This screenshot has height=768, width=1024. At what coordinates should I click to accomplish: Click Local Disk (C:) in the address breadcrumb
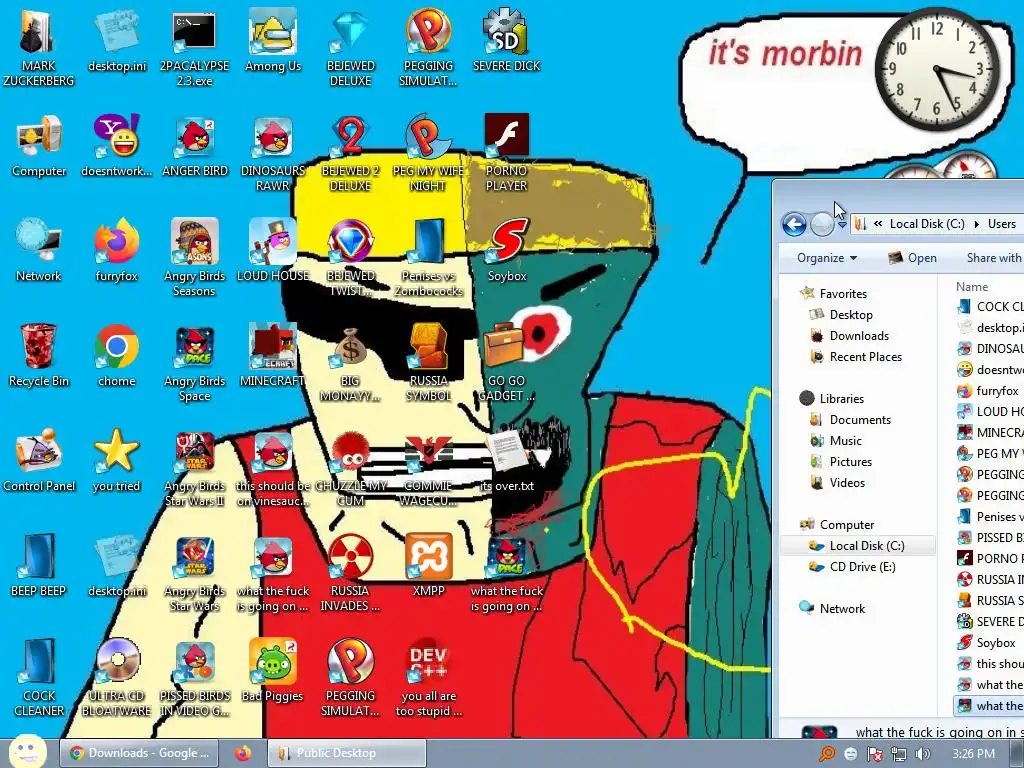click(x=927, y=224)
